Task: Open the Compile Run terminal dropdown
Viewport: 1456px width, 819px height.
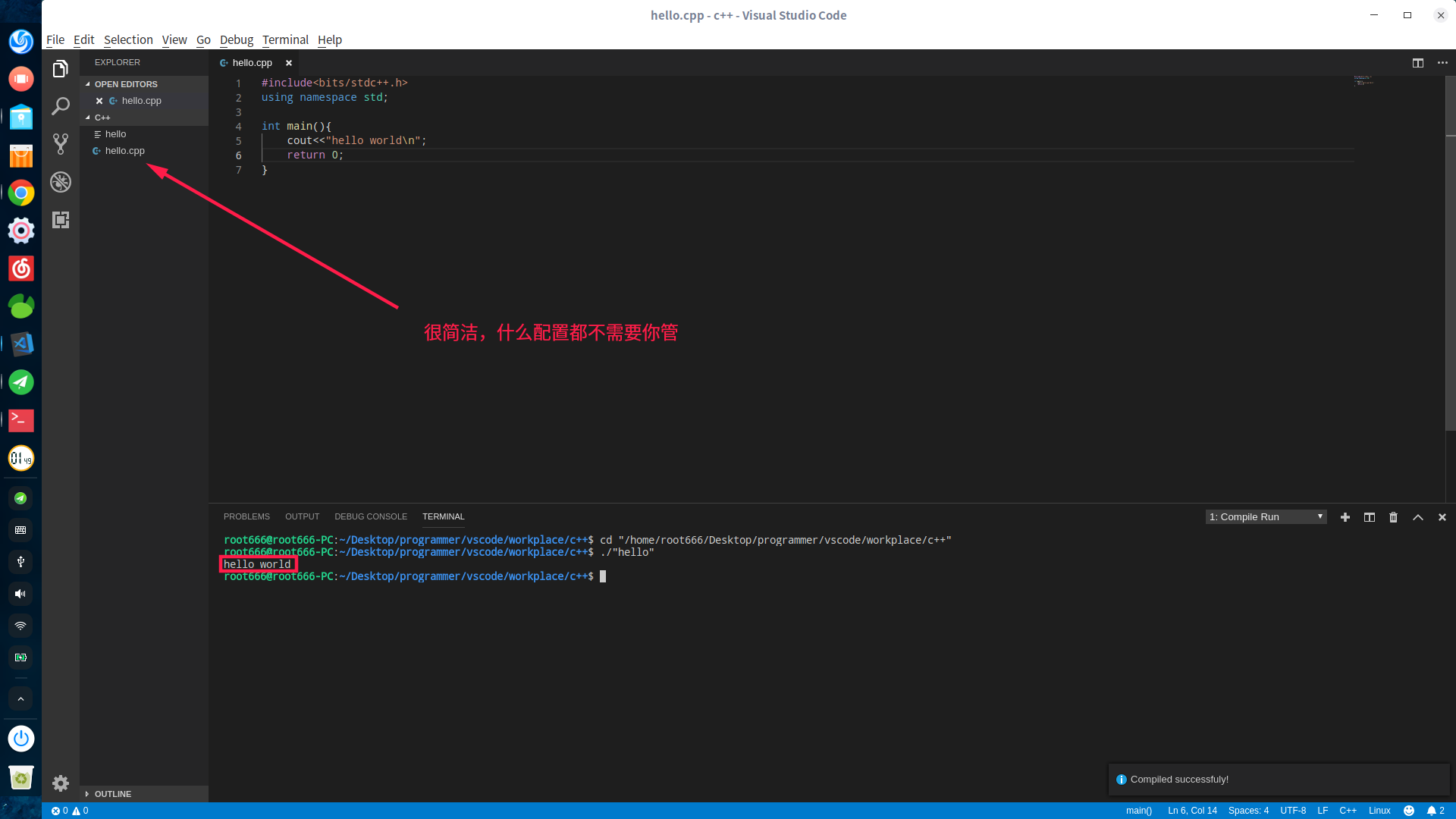Action: click(1266, 517)
